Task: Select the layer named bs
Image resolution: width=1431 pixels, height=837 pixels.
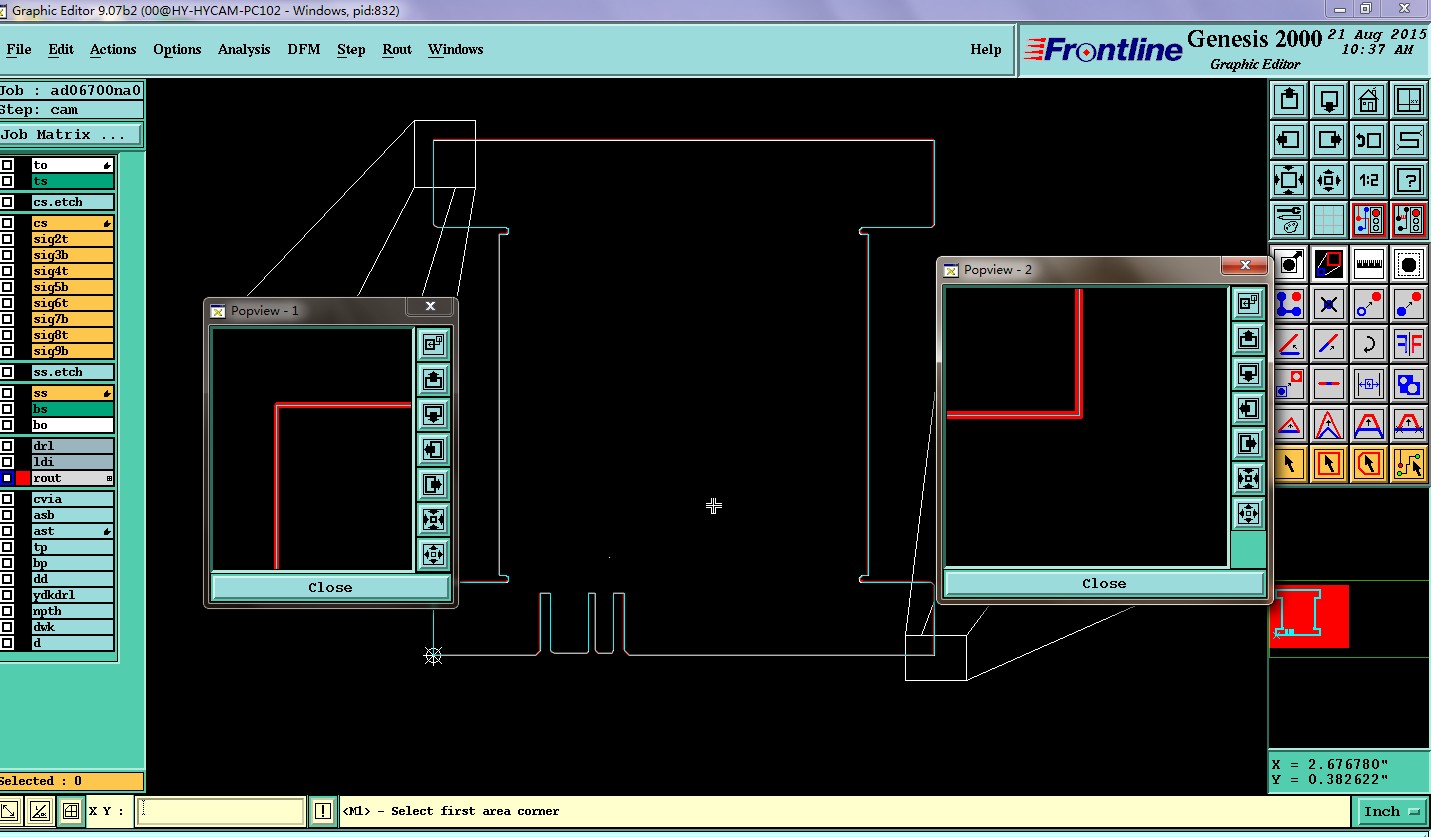Action: coord(72,409)
